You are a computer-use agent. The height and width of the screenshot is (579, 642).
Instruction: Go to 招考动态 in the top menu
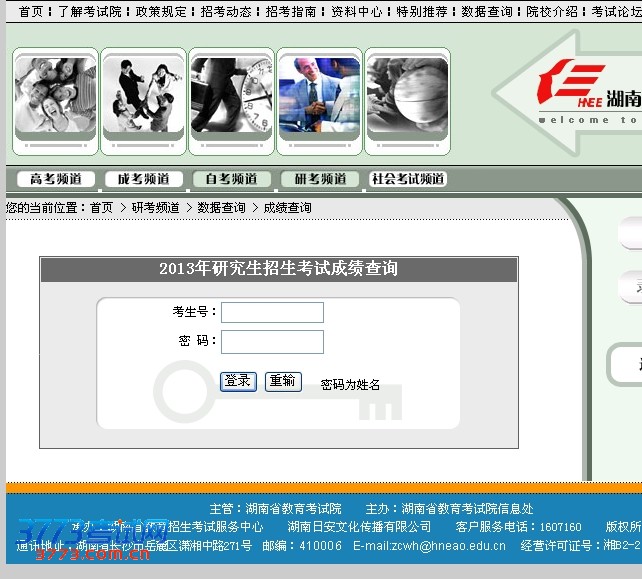(225, 12)
